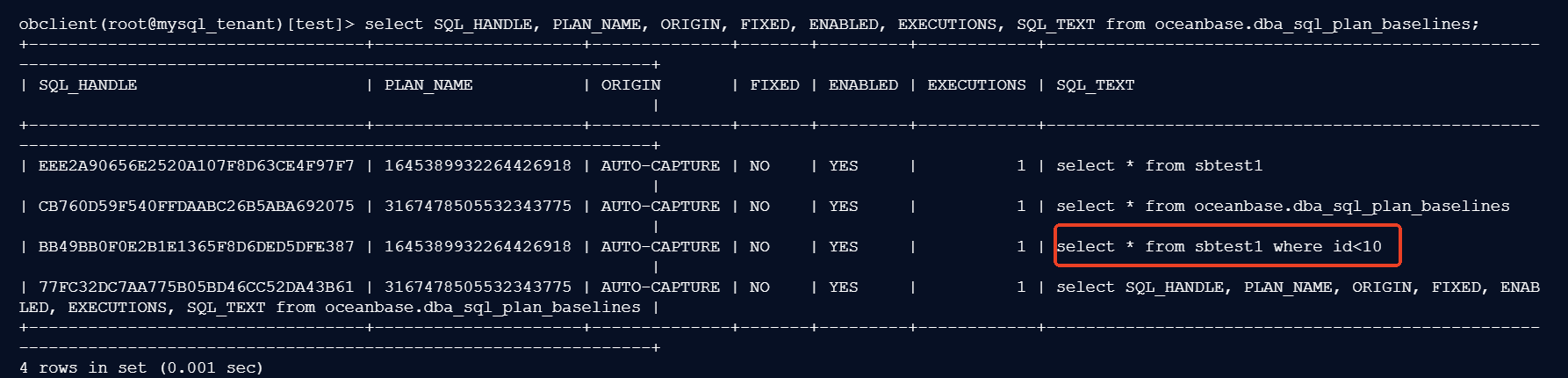Click the ENABLED column header
This screenshot has width=1568, height=378.
pos(863,85)
